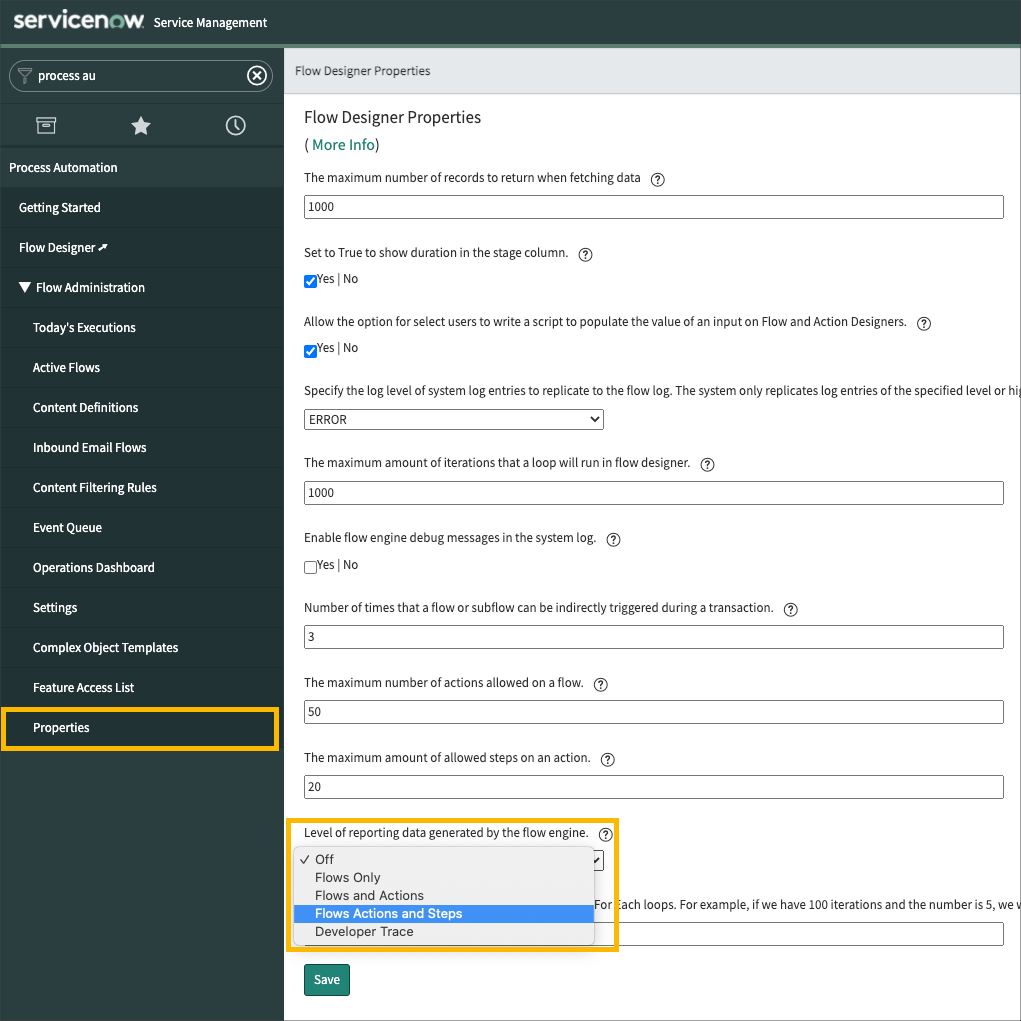Clear the search with the X icon

pos(257,75)
